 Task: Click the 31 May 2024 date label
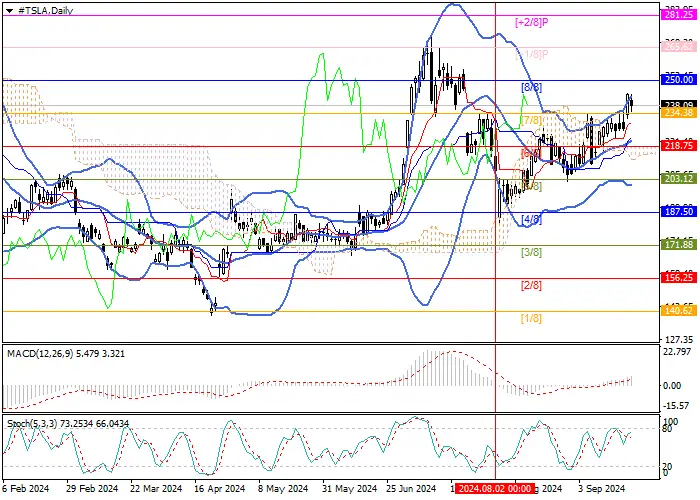350,489
